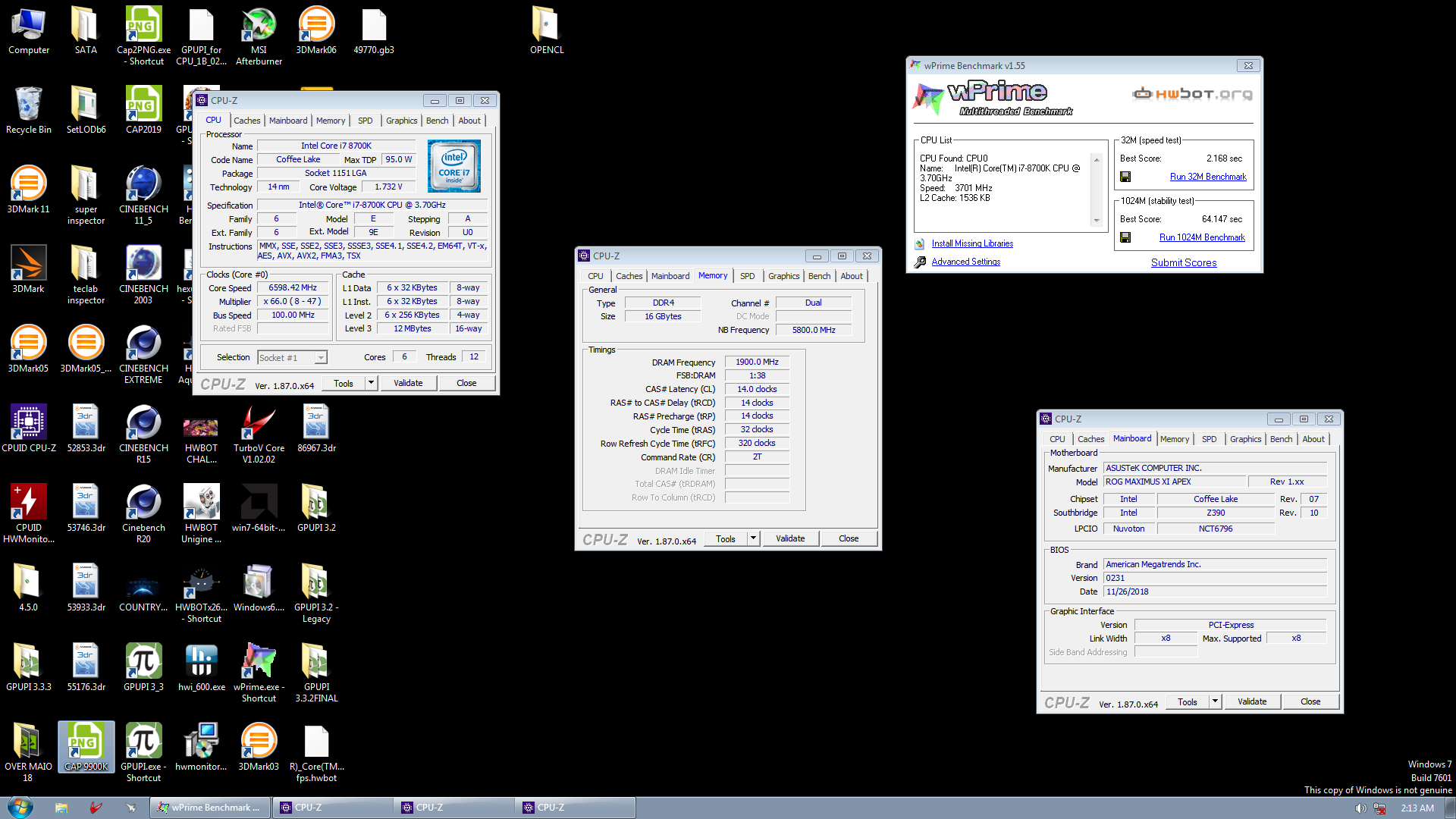The width and height of the screenshot is (1456, 819).
Task: Launch 3DMark 11 shortcut
Action: 29,190
